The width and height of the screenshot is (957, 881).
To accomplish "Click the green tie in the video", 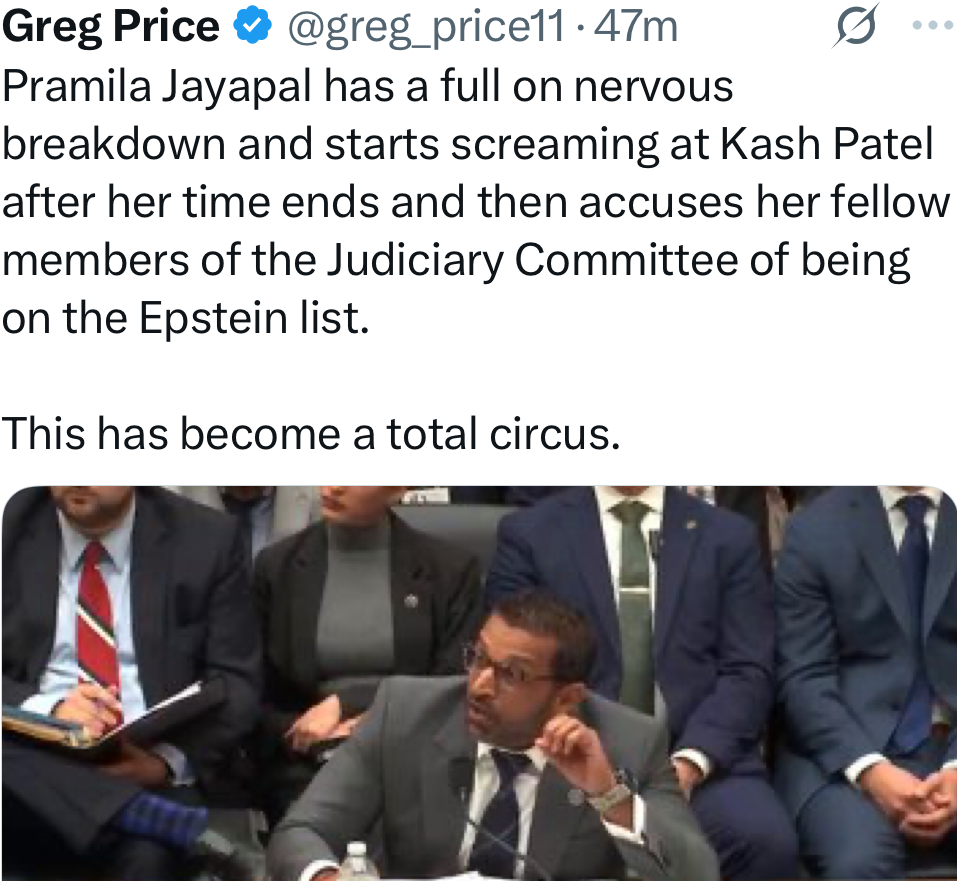I will point(634,600).
